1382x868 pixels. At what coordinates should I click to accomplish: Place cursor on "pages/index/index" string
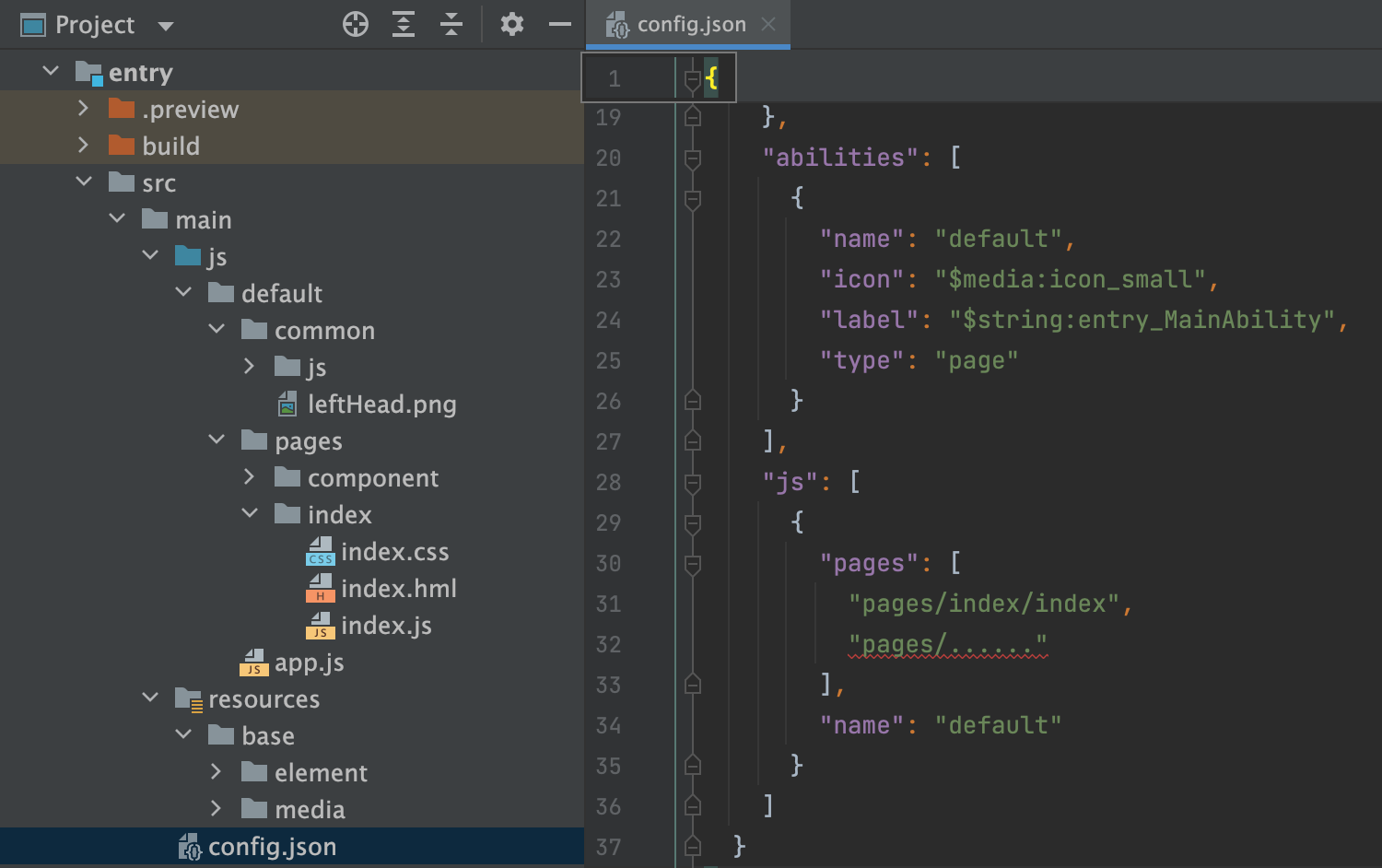pyautogui.click(x=984, y=604)
